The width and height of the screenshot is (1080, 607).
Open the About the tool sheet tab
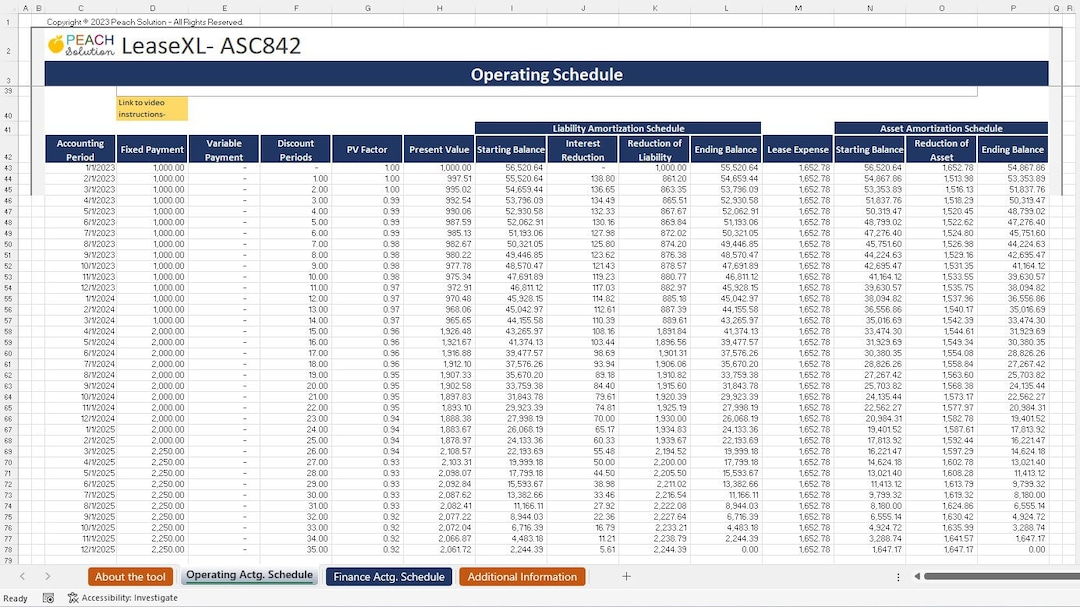(x=130, y=577)
